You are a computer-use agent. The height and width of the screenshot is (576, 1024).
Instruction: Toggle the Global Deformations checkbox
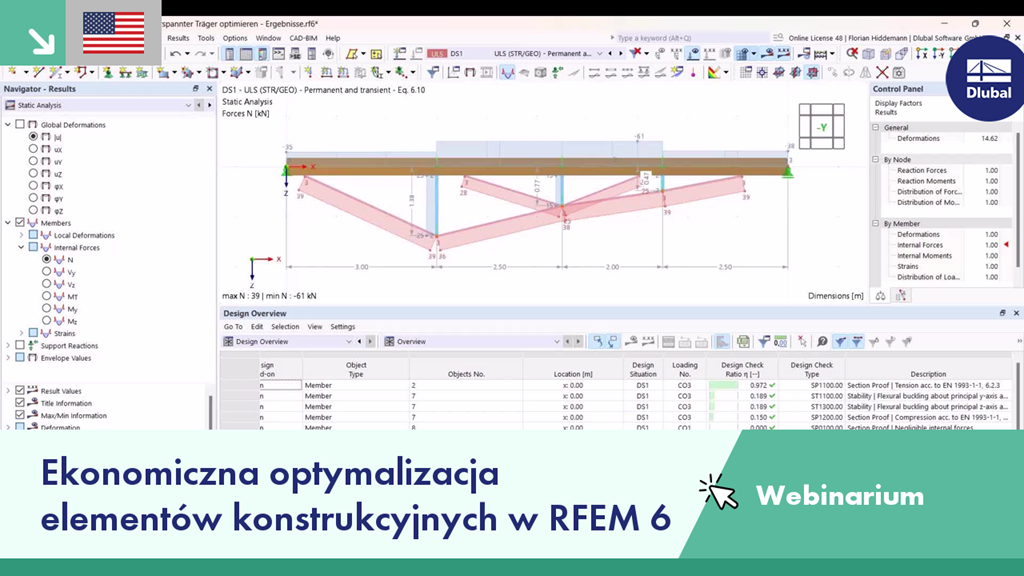click(x=20, y=124)
